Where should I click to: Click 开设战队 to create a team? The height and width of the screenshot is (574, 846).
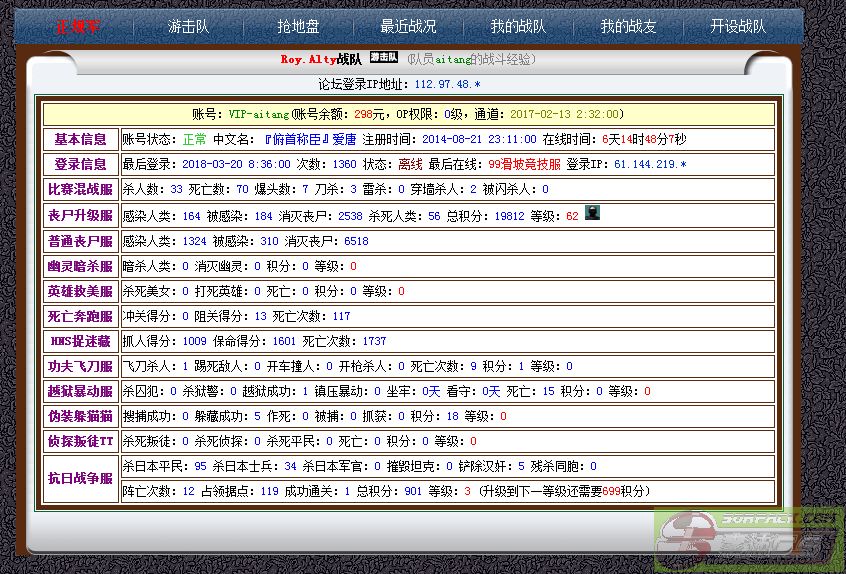[x=738, y=27]
